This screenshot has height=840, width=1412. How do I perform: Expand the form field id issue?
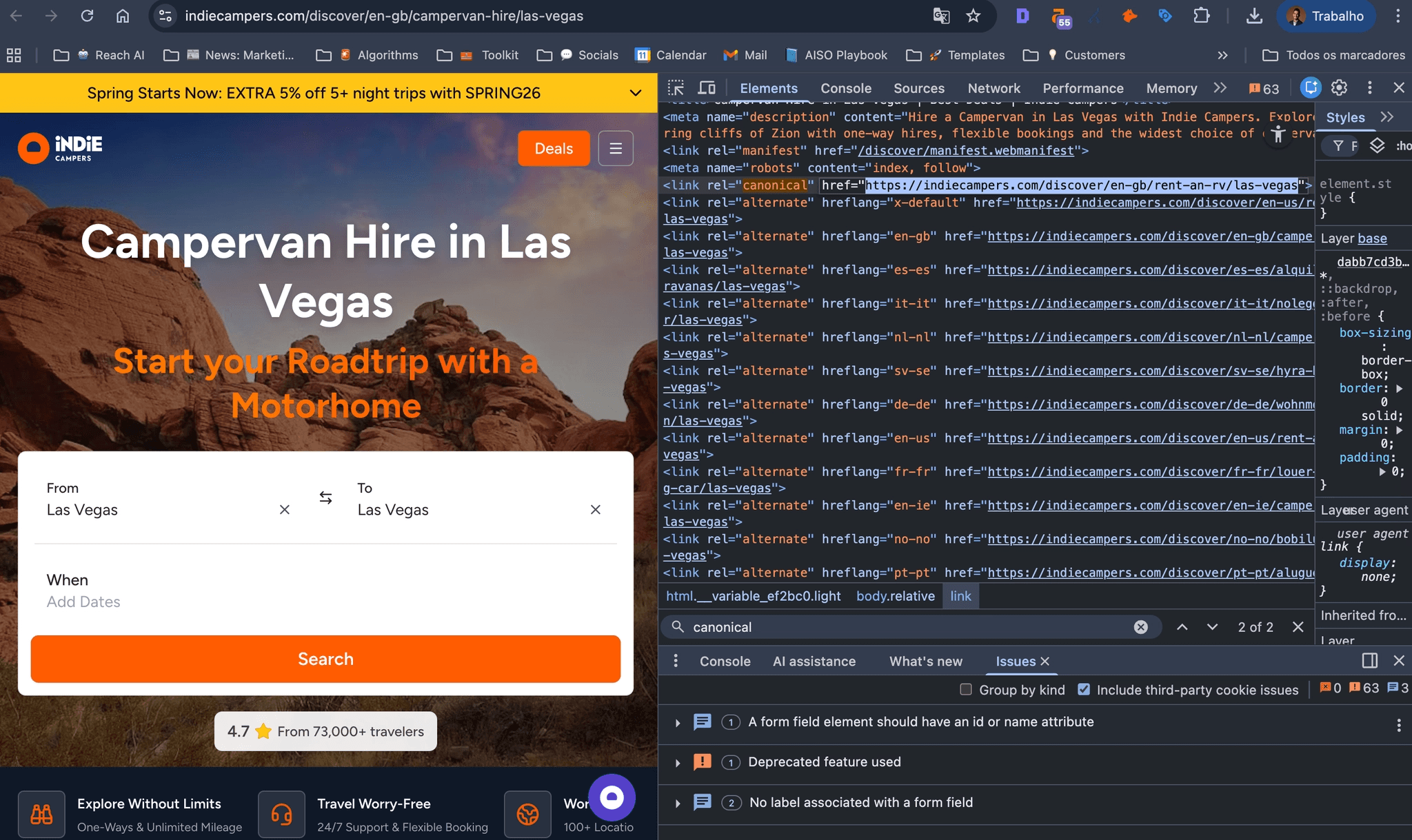(x=678, y=723)
